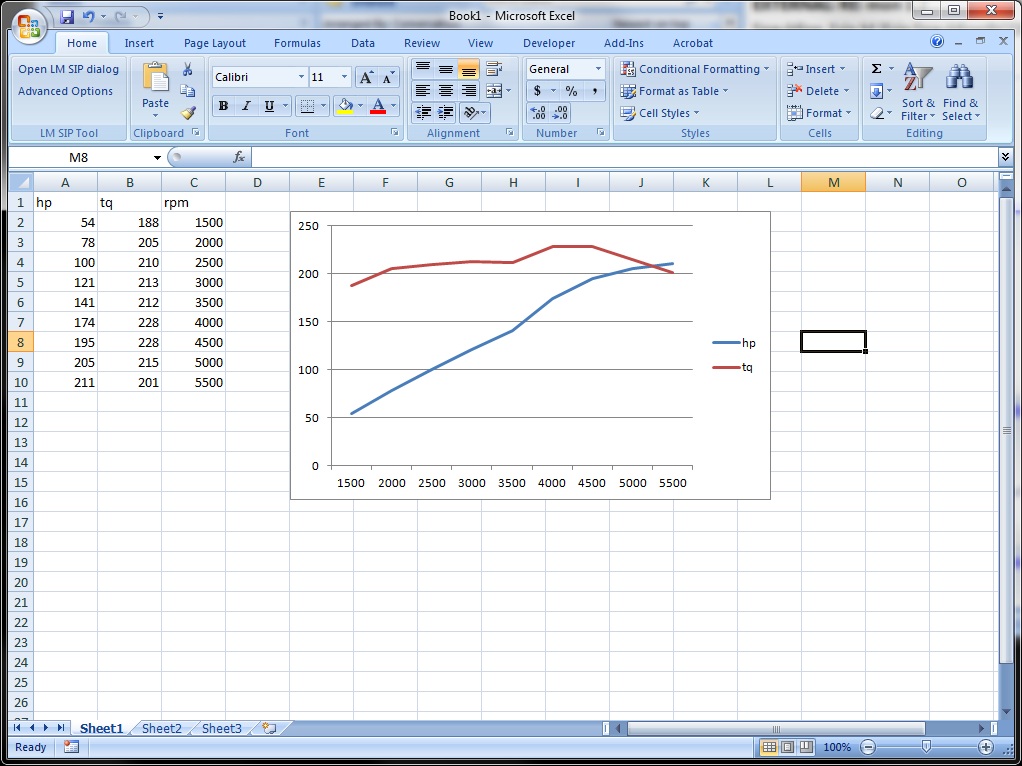1022x766 pixels.
Task: Expand the General number format dropdown
Action: 598,69
